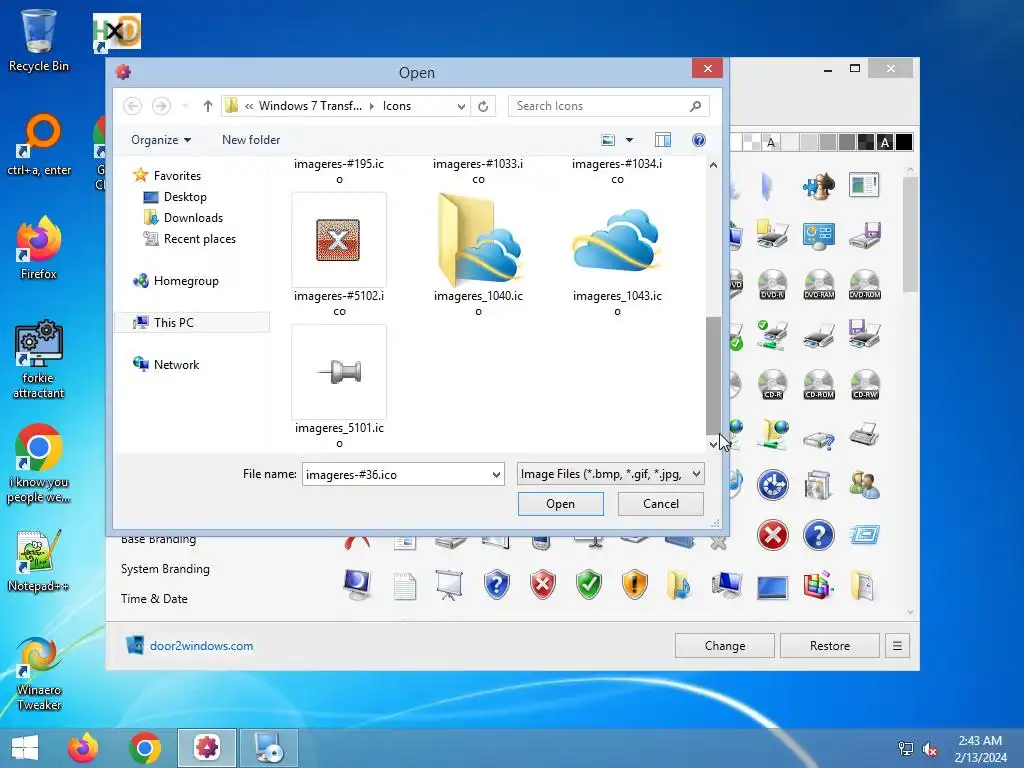
Task: Click the File name input field
Action: [396, 474]
